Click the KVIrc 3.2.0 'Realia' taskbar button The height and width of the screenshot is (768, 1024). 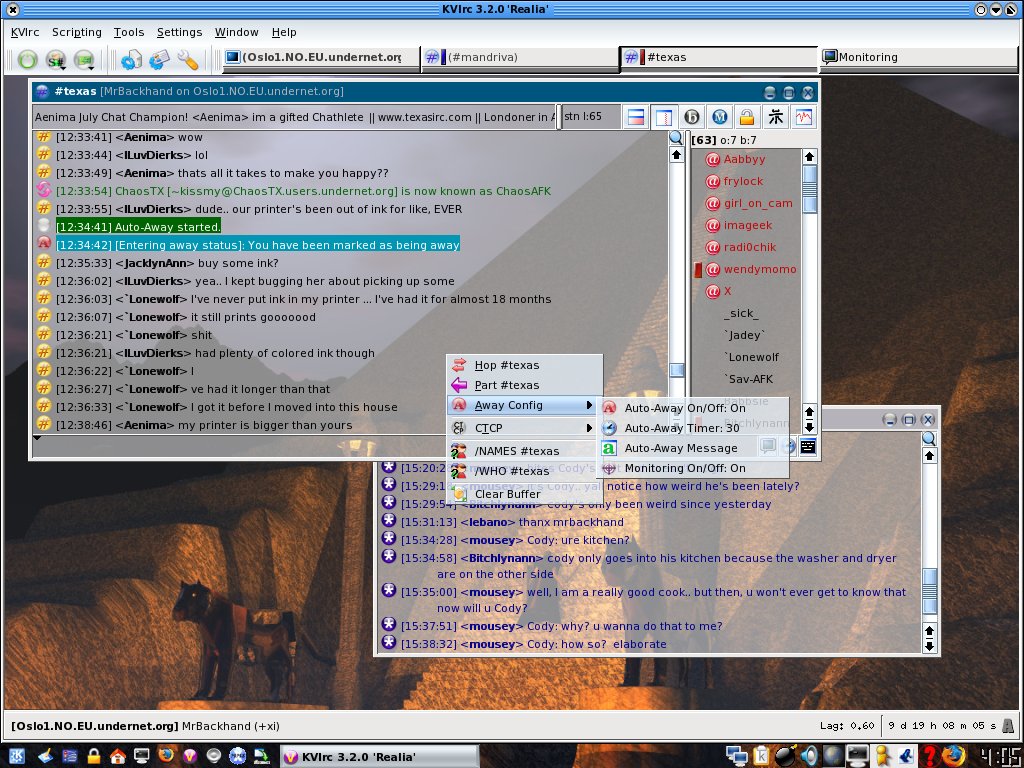[x=379, y=757]
